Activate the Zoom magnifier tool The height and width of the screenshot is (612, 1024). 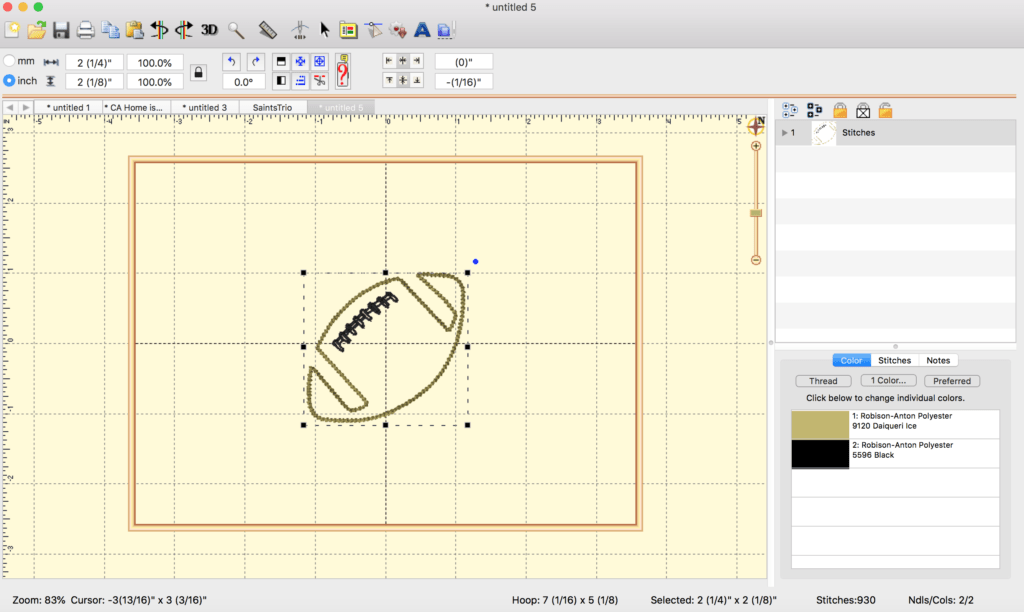(x=236, y=30)
